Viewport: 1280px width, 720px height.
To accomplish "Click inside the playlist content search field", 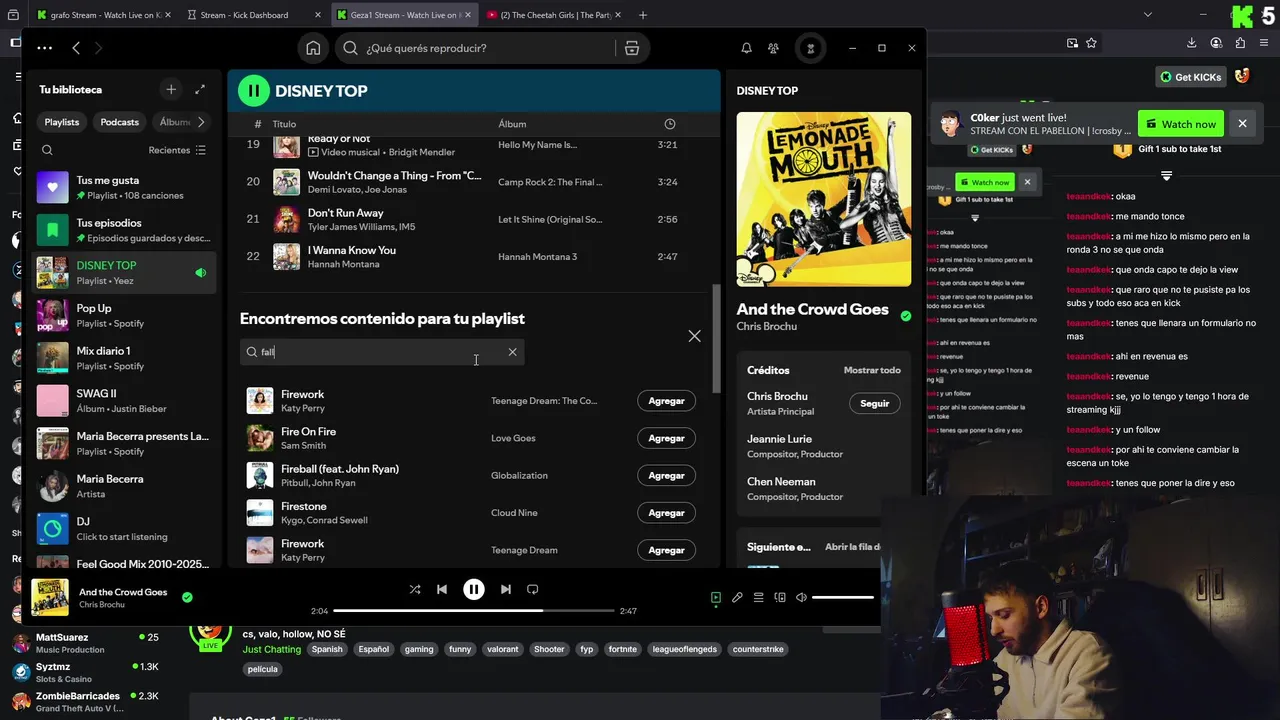I will point(382,352).
